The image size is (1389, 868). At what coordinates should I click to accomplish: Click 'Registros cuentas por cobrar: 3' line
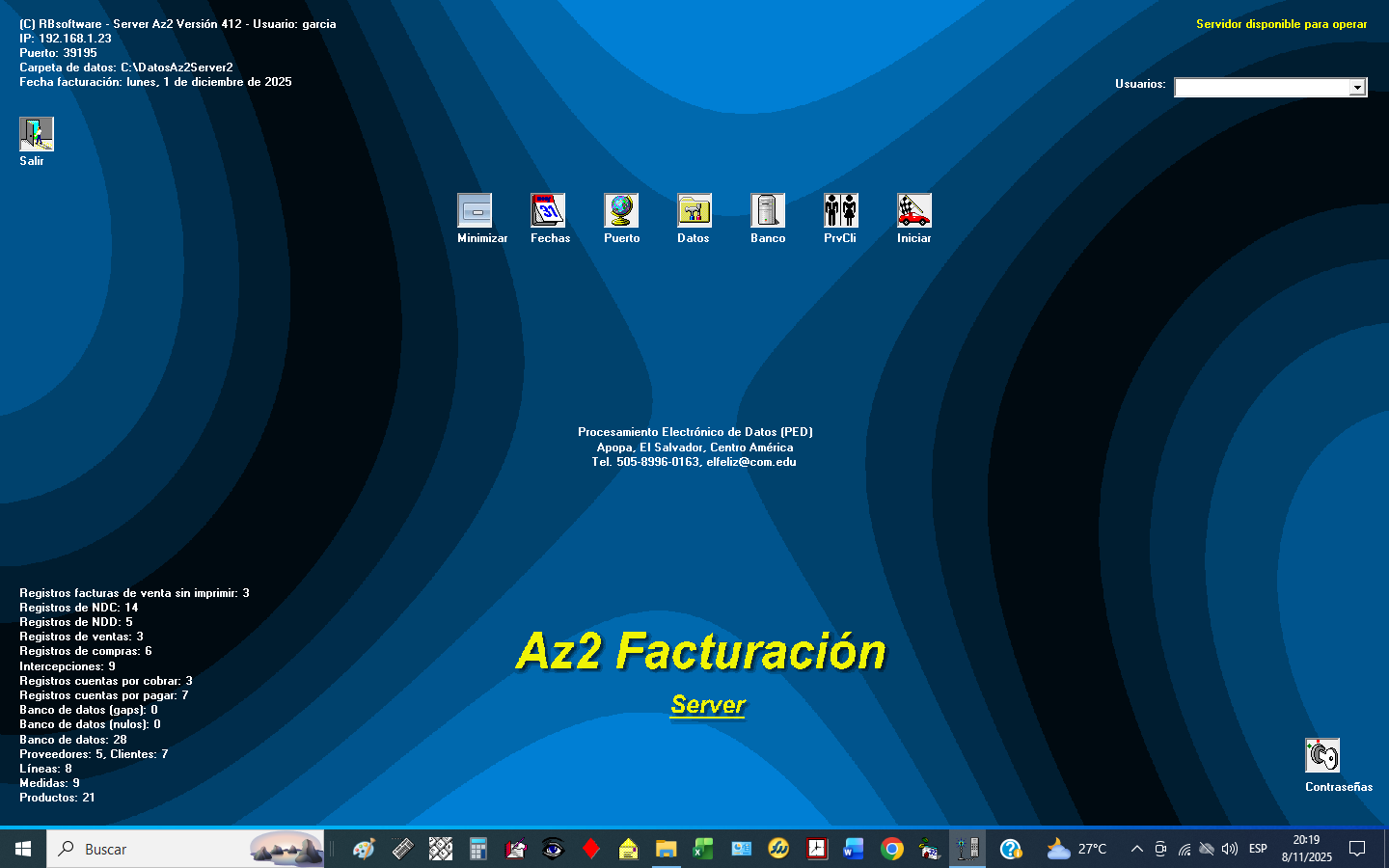pos(106,681)
